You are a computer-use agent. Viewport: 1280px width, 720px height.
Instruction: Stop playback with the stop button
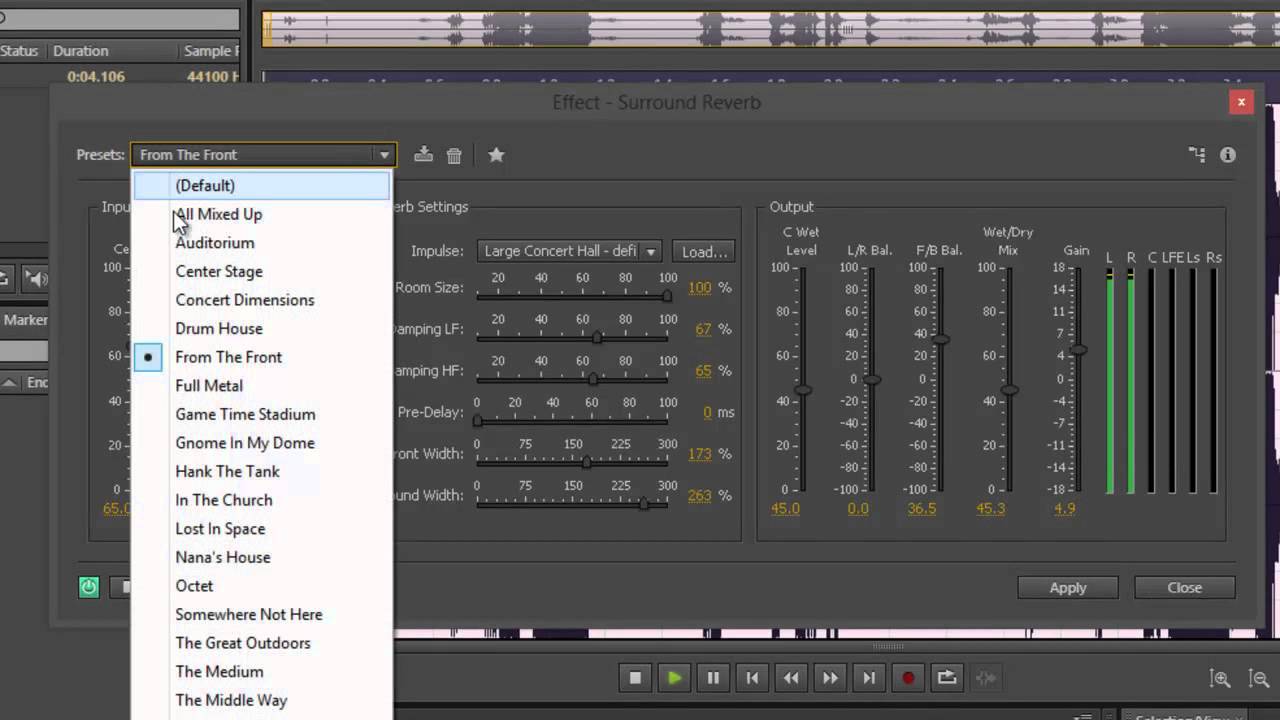click(x=635, y=678)
